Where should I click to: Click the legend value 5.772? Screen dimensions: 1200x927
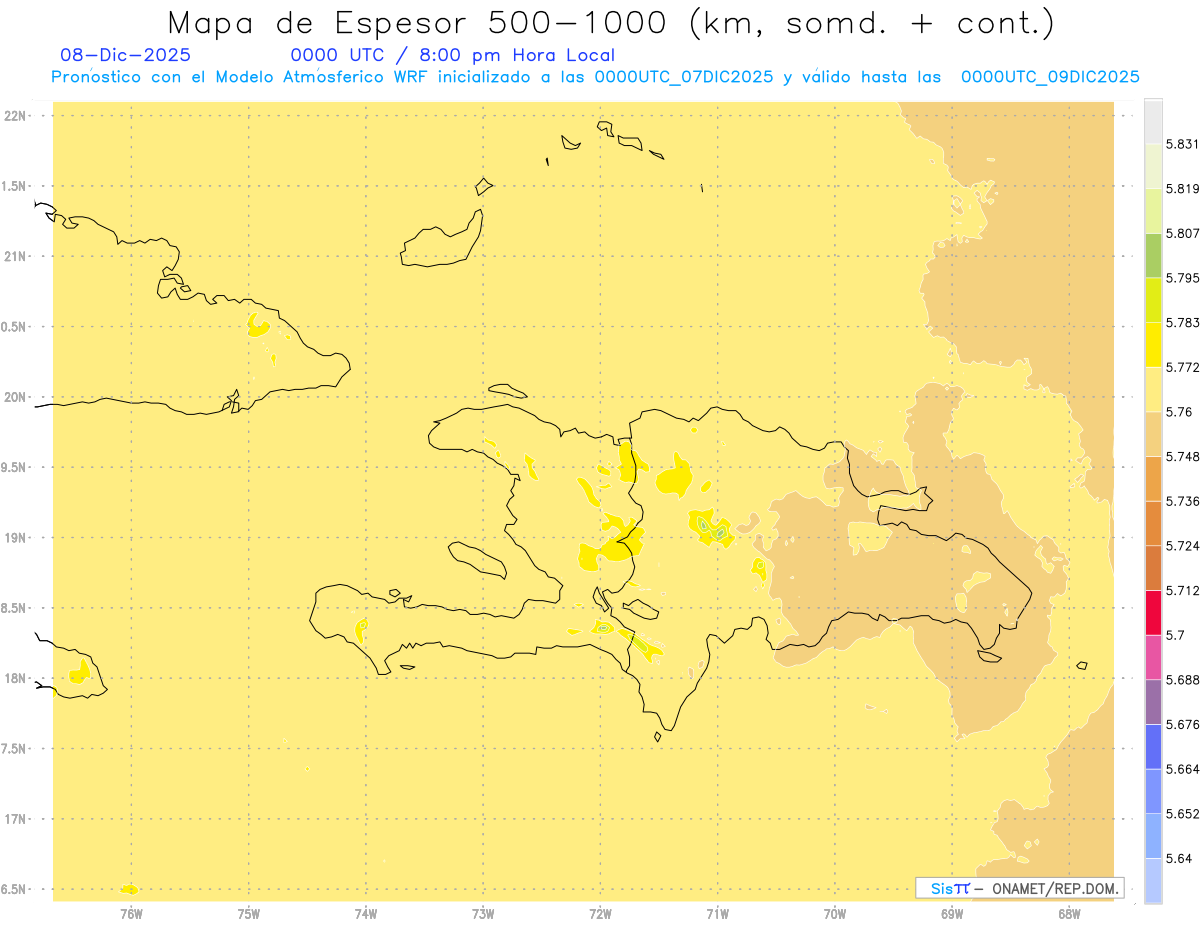[x=1182, y=367]
